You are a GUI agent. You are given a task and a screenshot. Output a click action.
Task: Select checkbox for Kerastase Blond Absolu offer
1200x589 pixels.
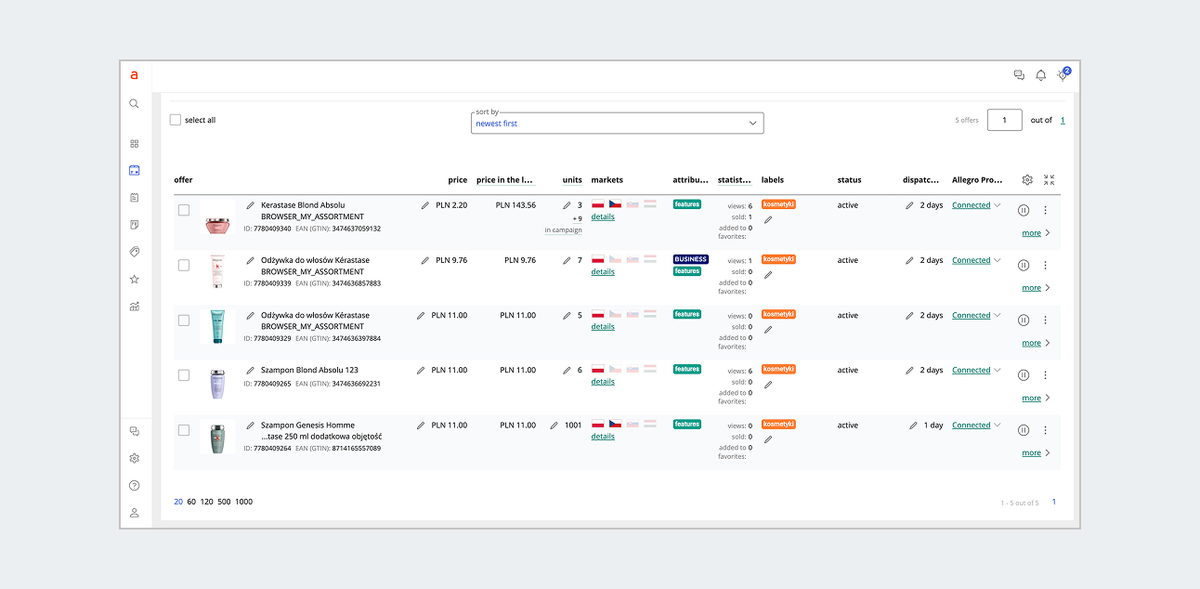pyautogui.click(x=184, y=210)
